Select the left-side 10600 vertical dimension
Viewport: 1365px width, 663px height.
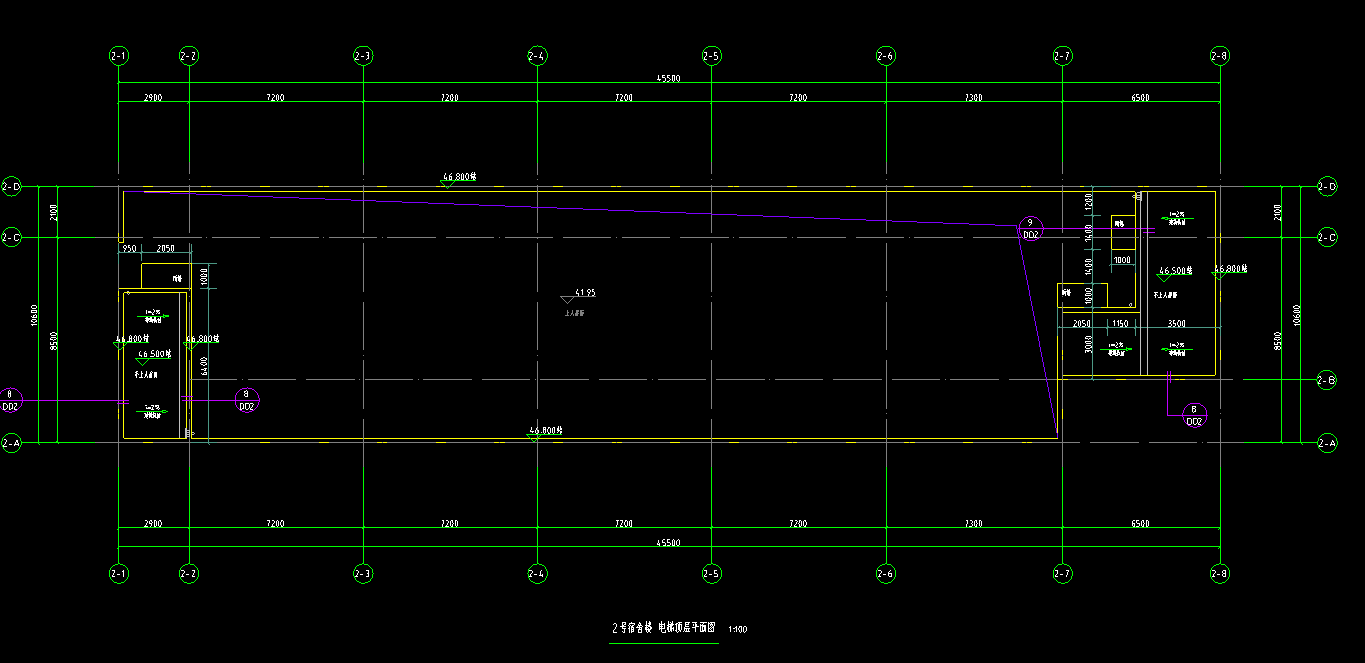(x=34, y=314)
